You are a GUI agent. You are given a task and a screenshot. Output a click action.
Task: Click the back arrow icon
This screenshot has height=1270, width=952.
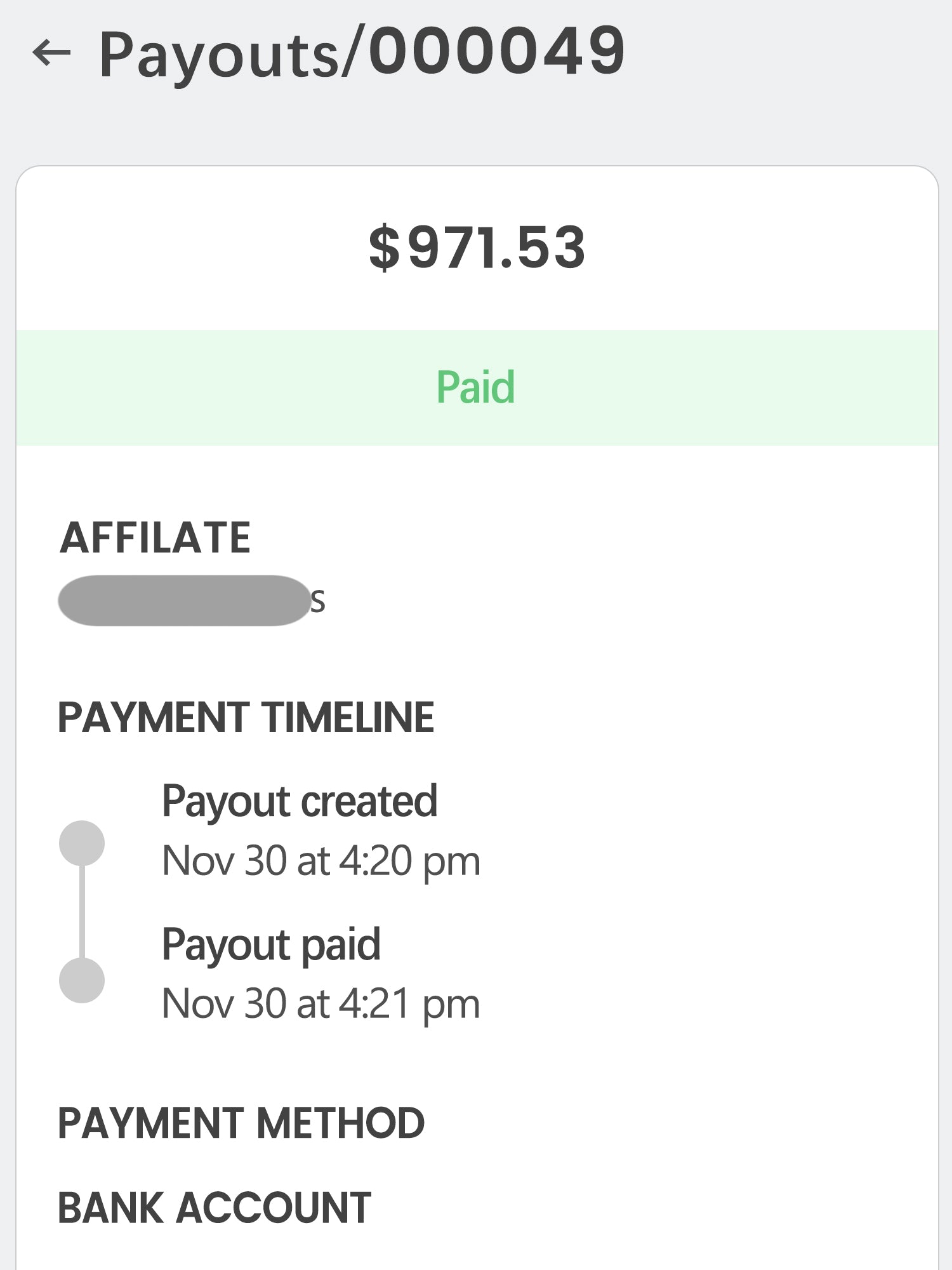coord(51,53)
